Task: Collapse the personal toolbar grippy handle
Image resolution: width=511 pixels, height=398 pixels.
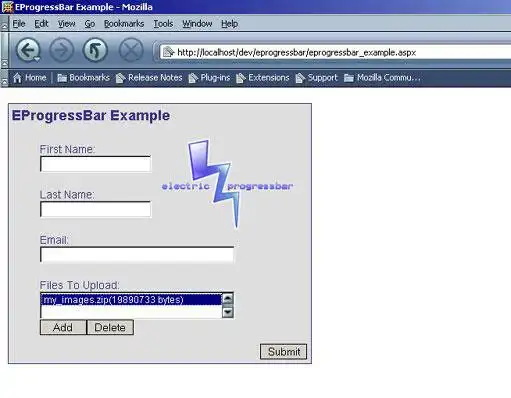Action: [x=4, y=78]
